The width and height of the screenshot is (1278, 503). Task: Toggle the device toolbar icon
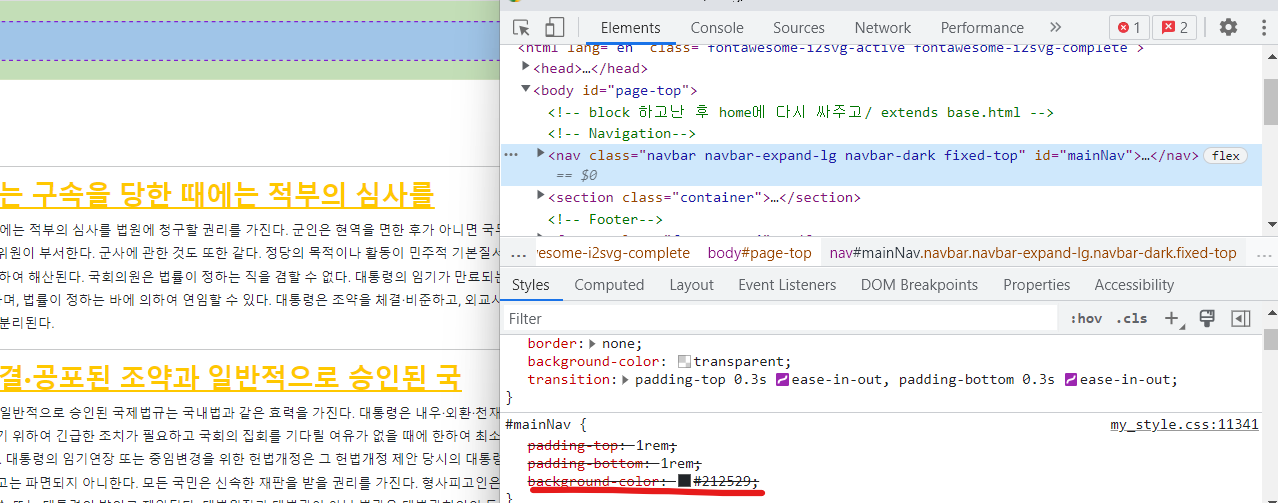(x=554, y=27)
